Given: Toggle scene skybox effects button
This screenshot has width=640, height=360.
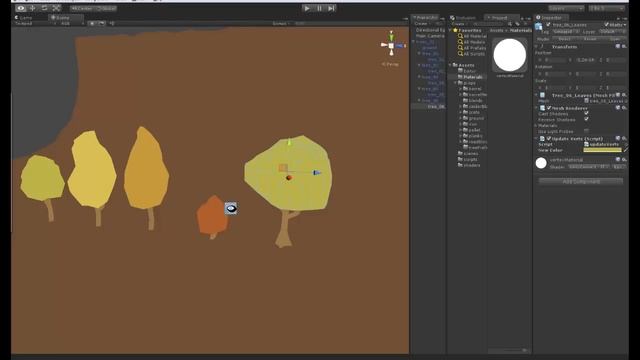Looking at the screenshot, I should [x=102, y=24].
